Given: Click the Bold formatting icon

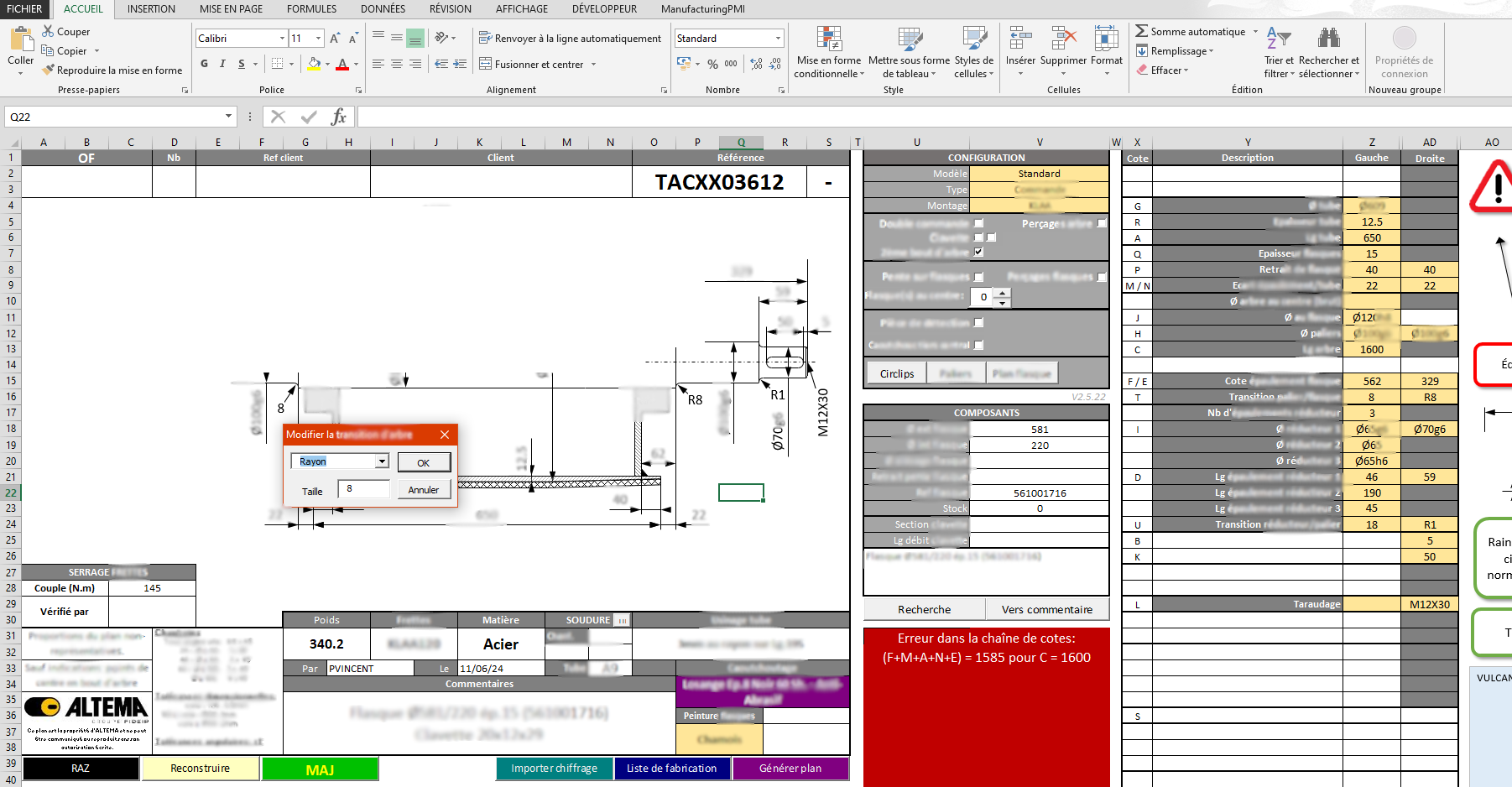Looking at the screenshot, I should pos(204,64).
